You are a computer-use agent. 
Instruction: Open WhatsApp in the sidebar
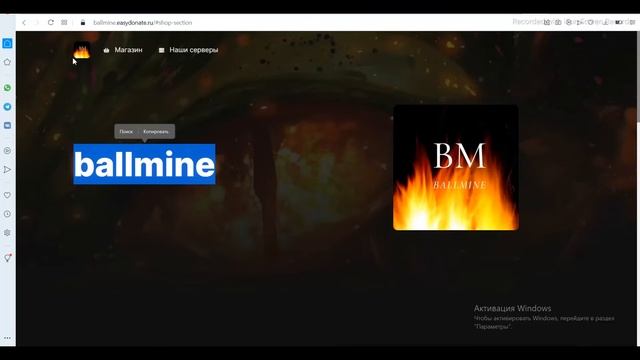[7, 88]
